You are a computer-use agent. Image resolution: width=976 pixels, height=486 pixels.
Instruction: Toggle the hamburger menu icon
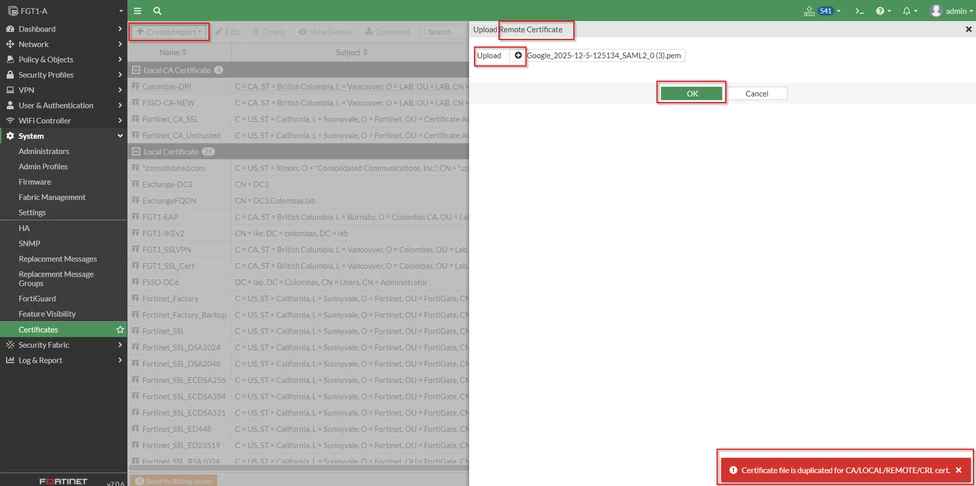click(138, 11)
